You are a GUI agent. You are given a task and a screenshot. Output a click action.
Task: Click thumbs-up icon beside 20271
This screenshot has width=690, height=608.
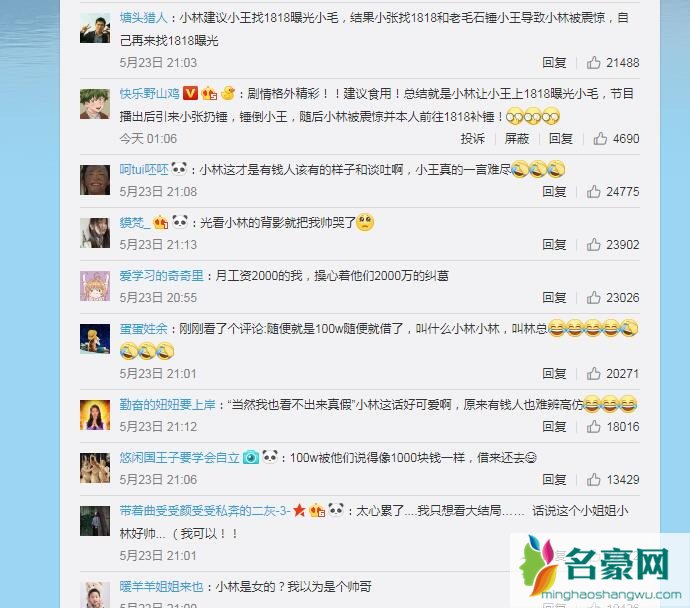(x=593, y=374)
